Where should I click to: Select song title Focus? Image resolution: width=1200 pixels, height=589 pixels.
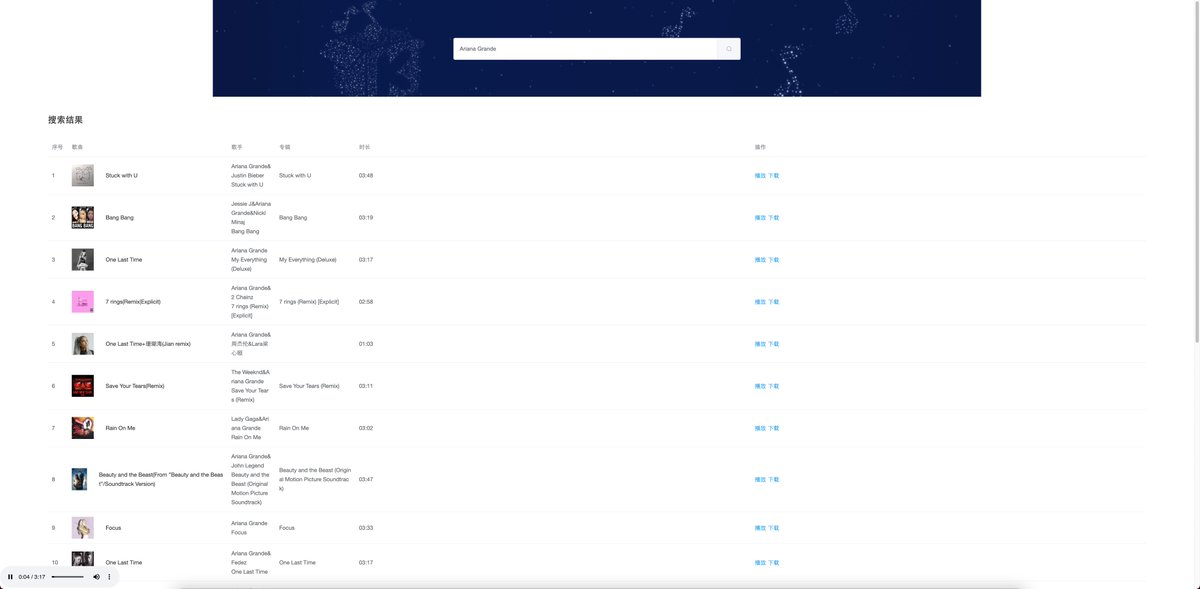click(x=113, y=527)
